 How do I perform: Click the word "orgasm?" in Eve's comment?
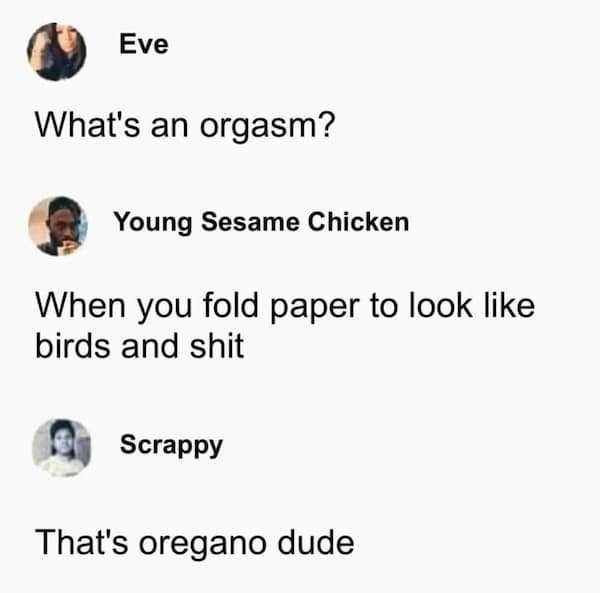pyautogui.click(x=267, y=126)
